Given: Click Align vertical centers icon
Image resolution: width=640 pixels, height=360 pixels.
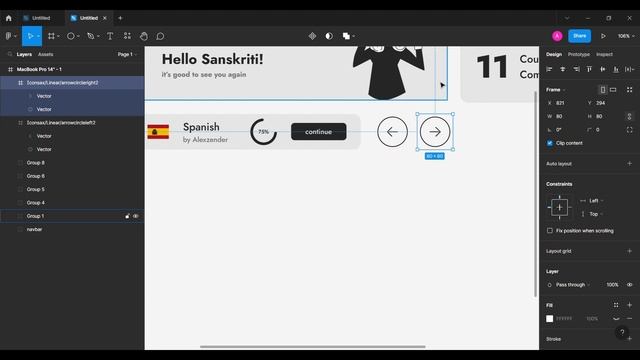Looking at the screenshot, I should [x=602, y=69].
